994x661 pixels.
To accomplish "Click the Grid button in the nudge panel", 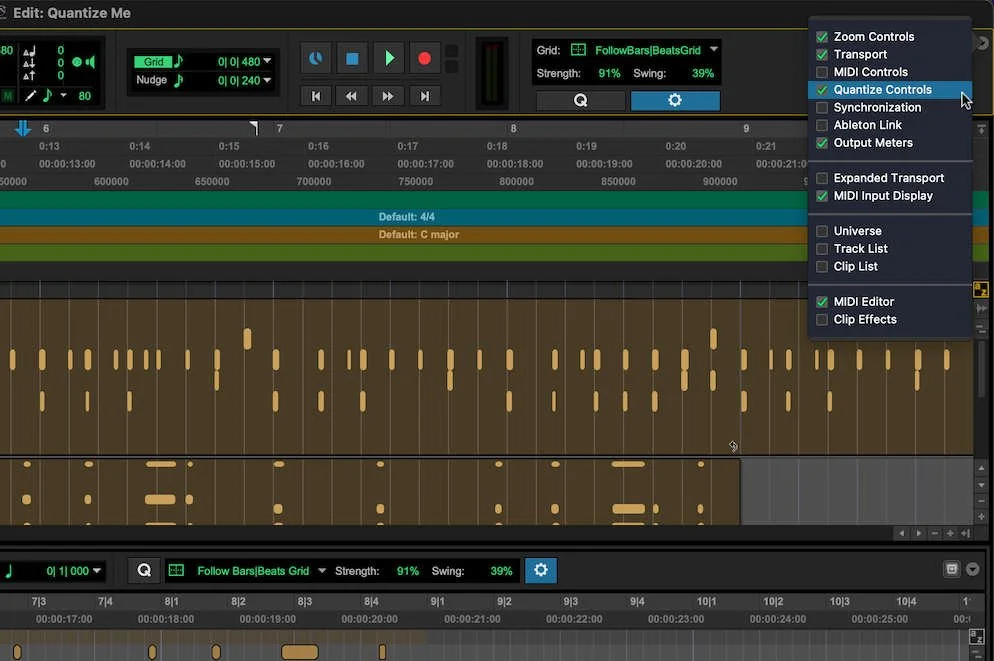I will [x=155, y=61].
